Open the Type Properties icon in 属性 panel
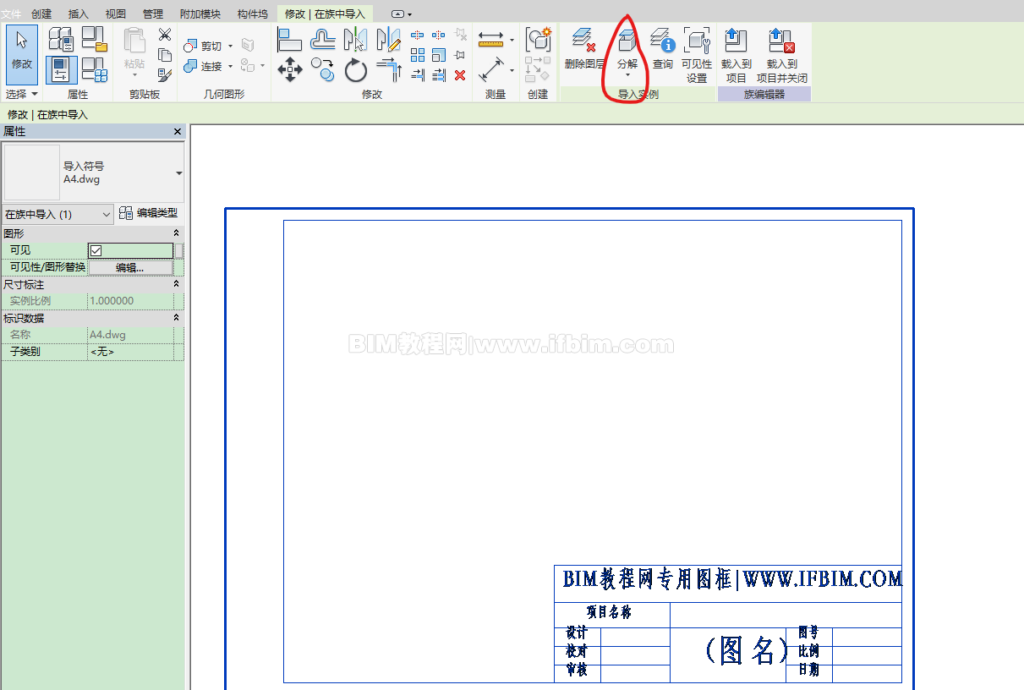This screenshot has height=690, width=1024. point(61,39)
